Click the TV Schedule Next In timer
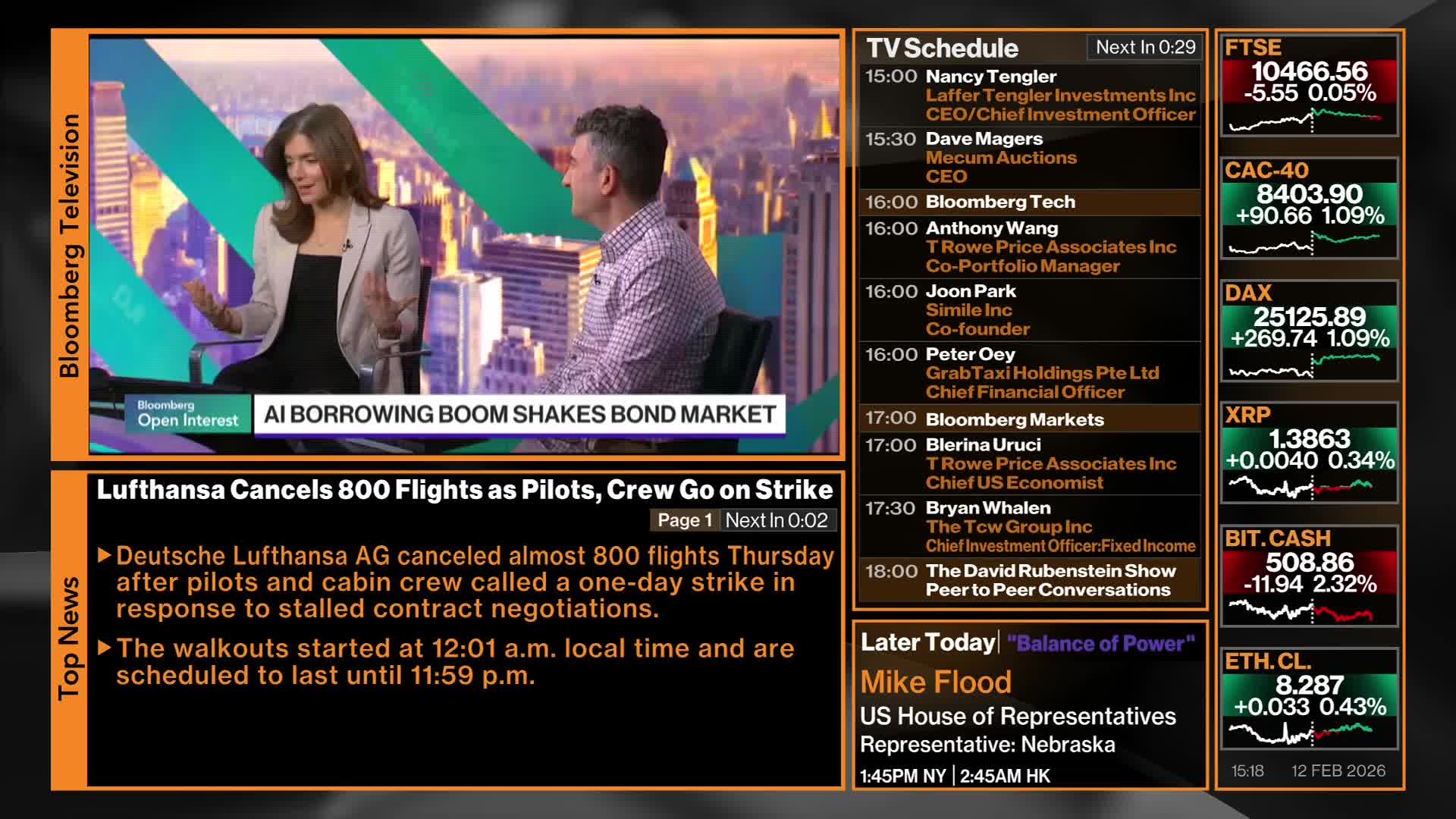Image resolution: width=1456 pixels, height=819 pixels. [x=1145, y=48]
